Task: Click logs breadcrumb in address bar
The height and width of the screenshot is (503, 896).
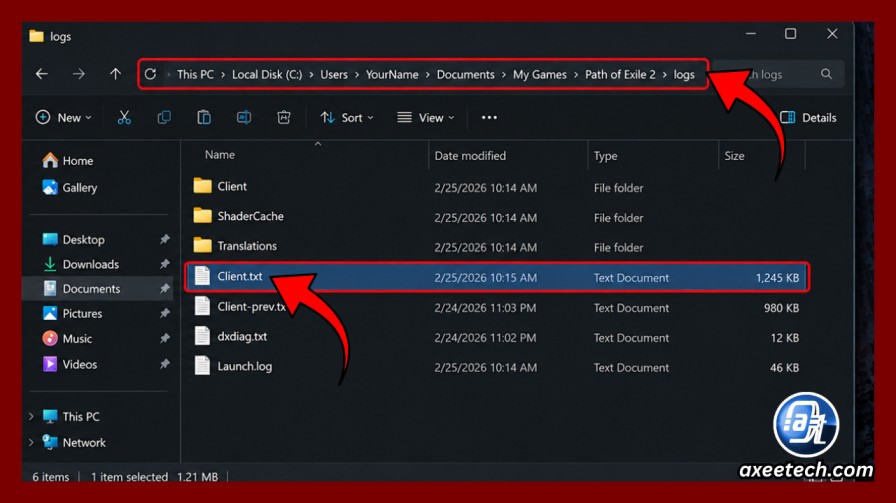Action: (684, 74)
